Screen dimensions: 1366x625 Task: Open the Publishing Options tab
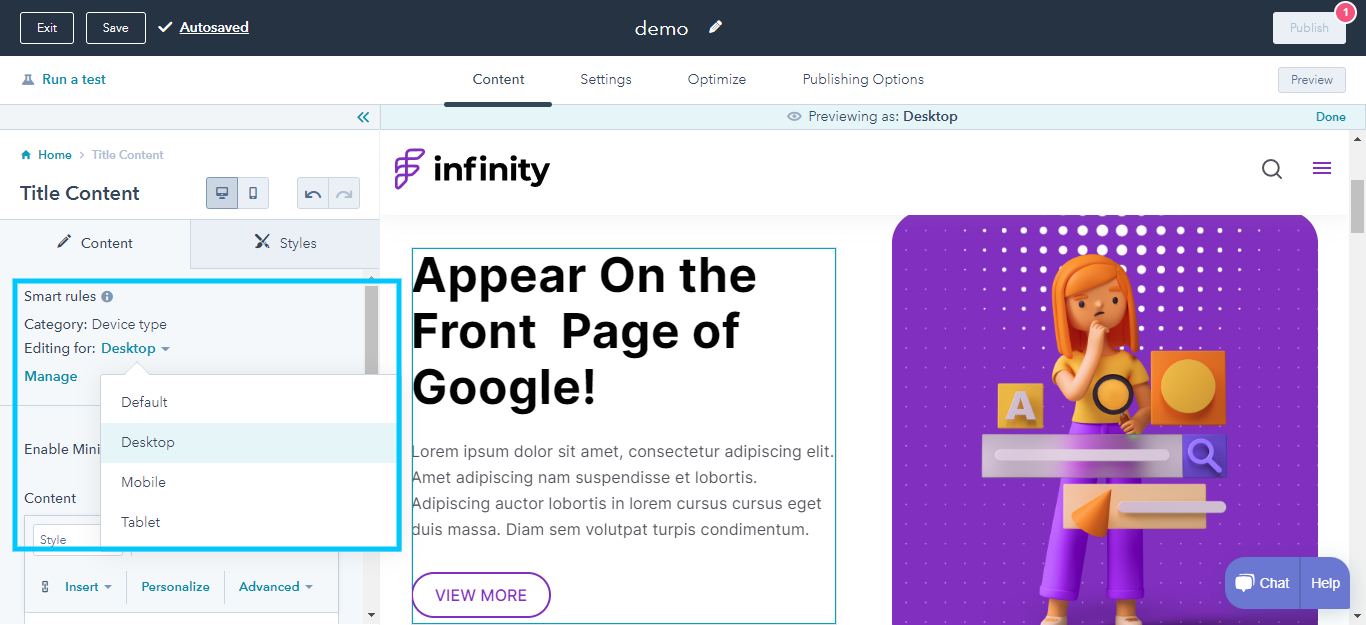[x=863, y=79]
